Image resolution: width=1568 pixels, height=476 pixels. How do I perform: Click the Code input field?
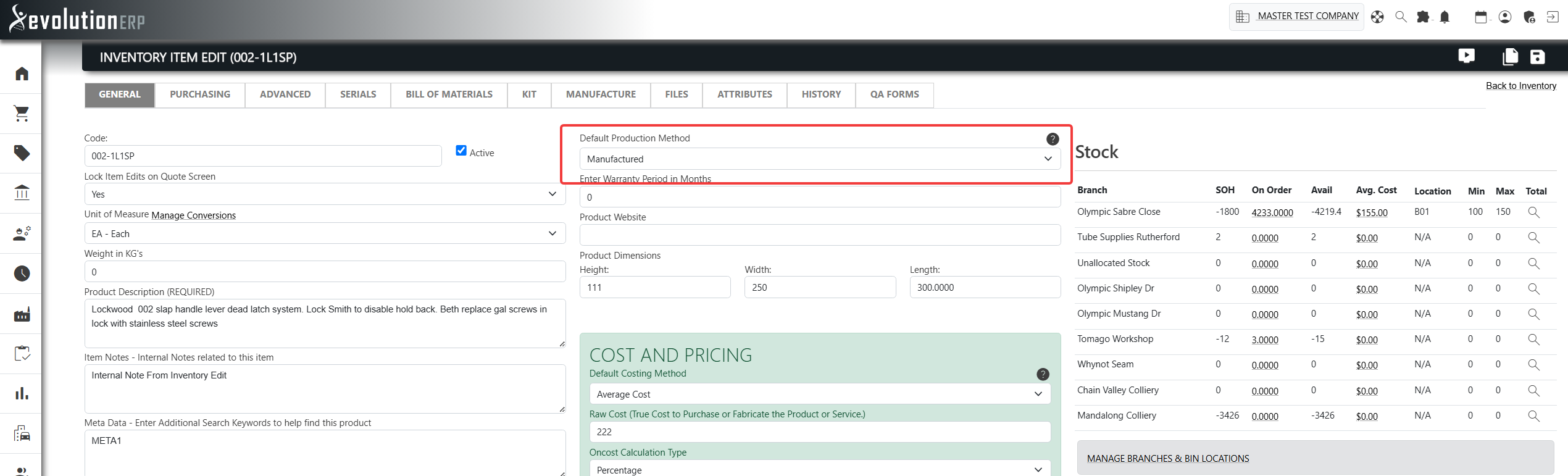[263, 156]
